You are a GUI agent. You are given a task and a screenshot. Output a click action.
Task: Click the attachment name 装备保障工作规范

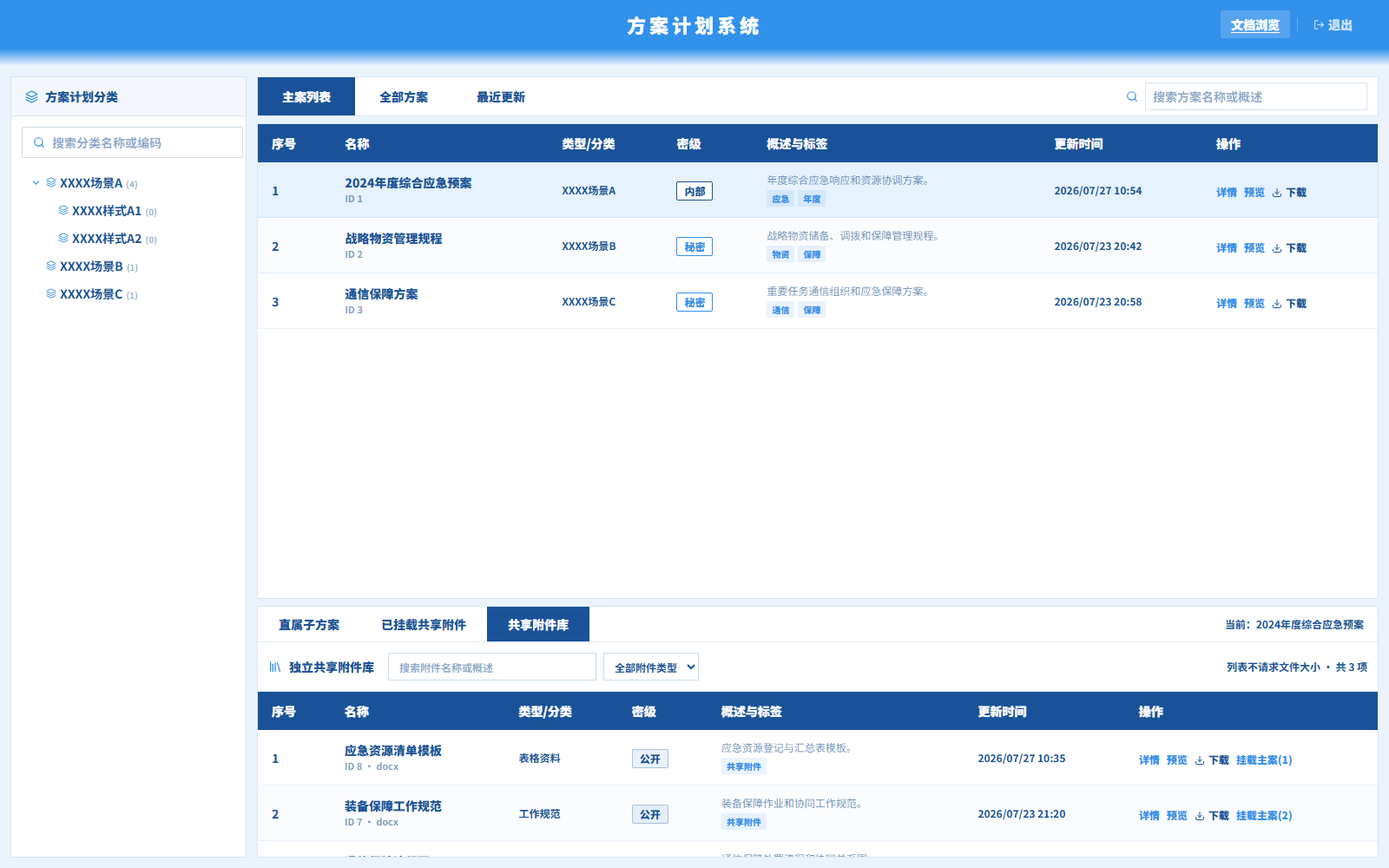393,806
